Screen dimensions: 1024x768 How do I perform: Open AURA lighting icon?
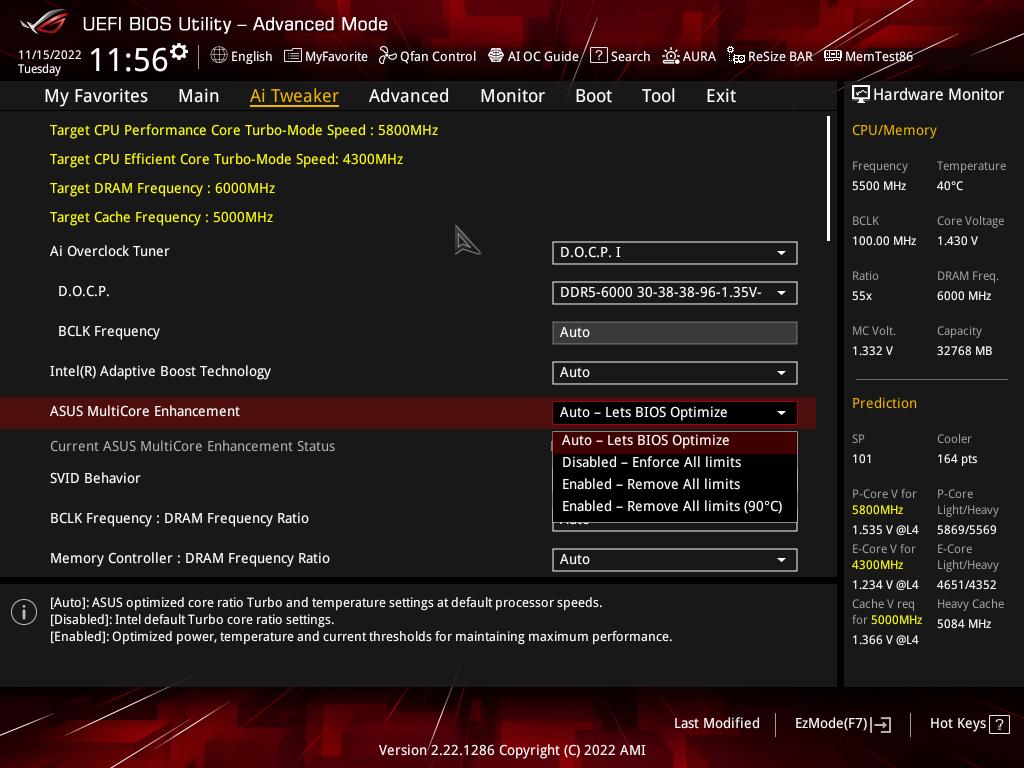(x=671, y=56)
